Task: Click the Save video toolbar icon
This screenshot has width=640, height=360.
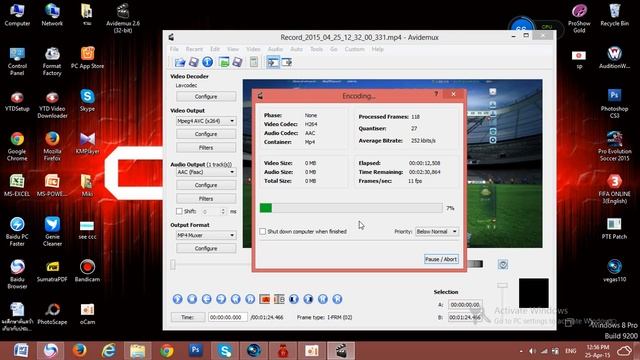Action: [x=193, y=62]
